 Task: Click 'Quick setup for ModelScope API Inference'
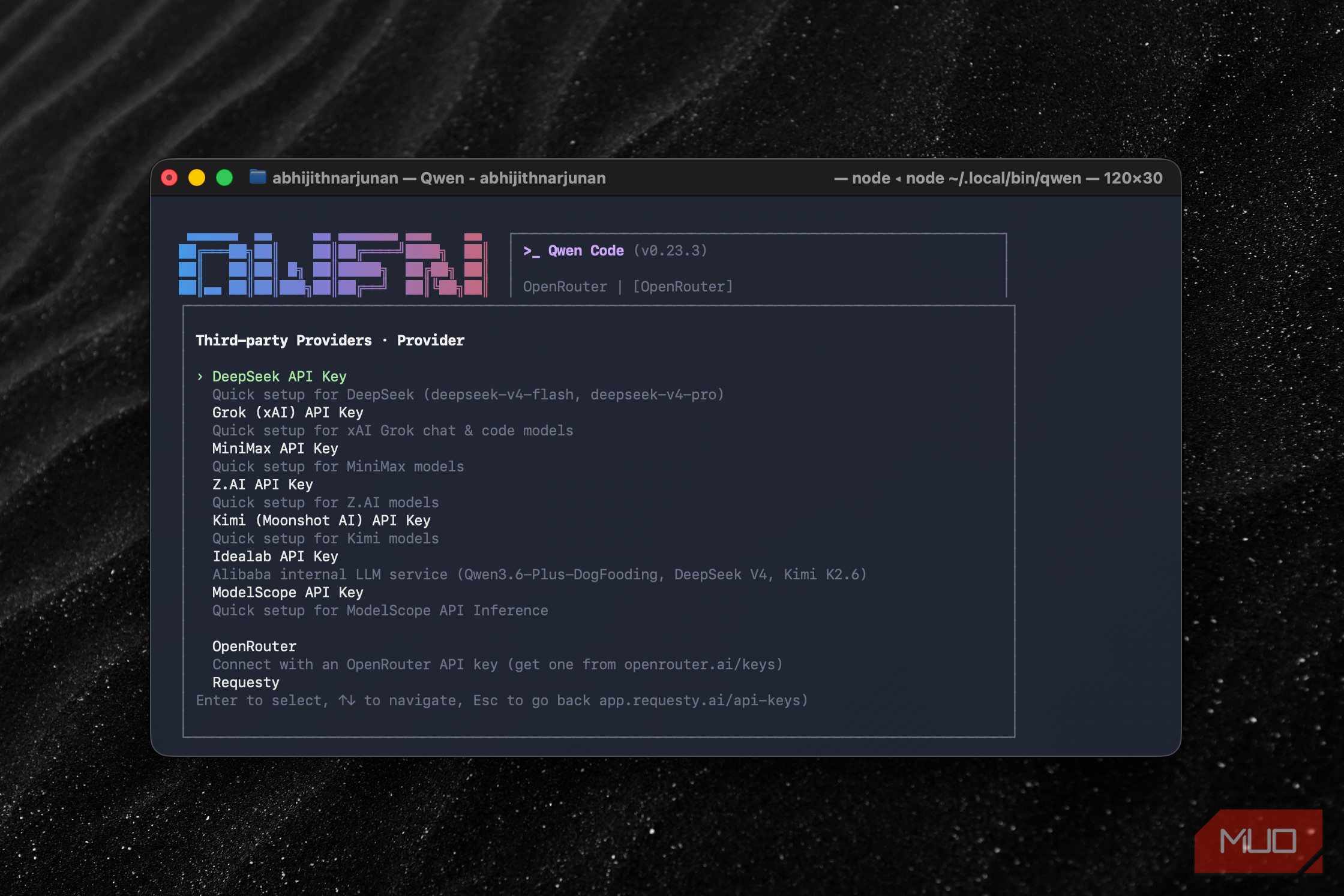[380, 611]
